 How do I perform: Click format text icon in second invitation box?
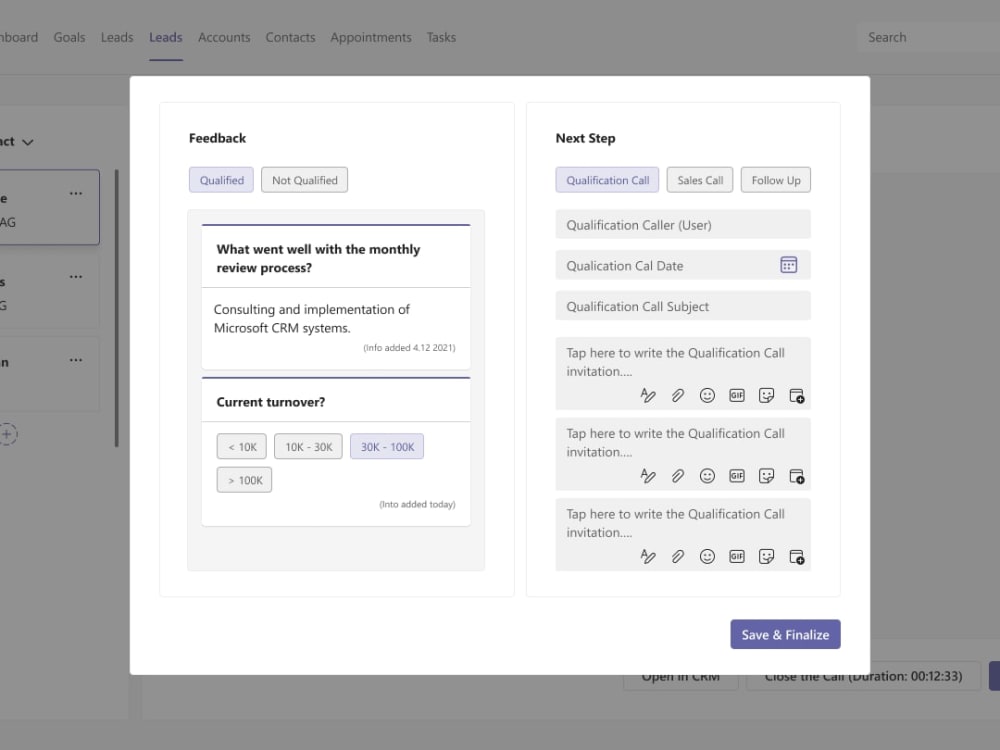tap(647, 476)
